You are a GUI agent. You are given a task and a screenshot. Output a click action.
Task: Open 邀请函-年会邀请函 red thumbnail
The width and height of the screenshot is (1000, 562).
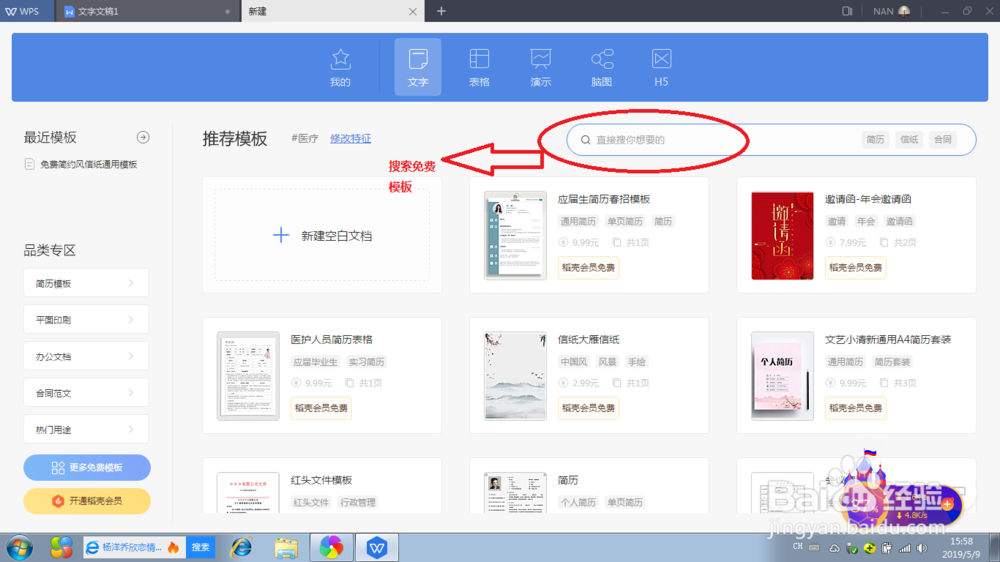783,235
